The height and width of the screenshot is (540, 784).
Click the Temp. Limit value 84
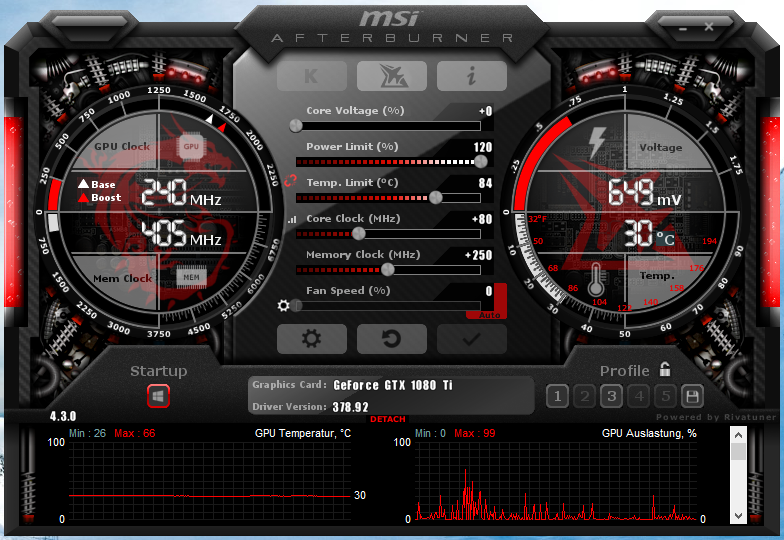pyautogui.click(x=485, y=183)
